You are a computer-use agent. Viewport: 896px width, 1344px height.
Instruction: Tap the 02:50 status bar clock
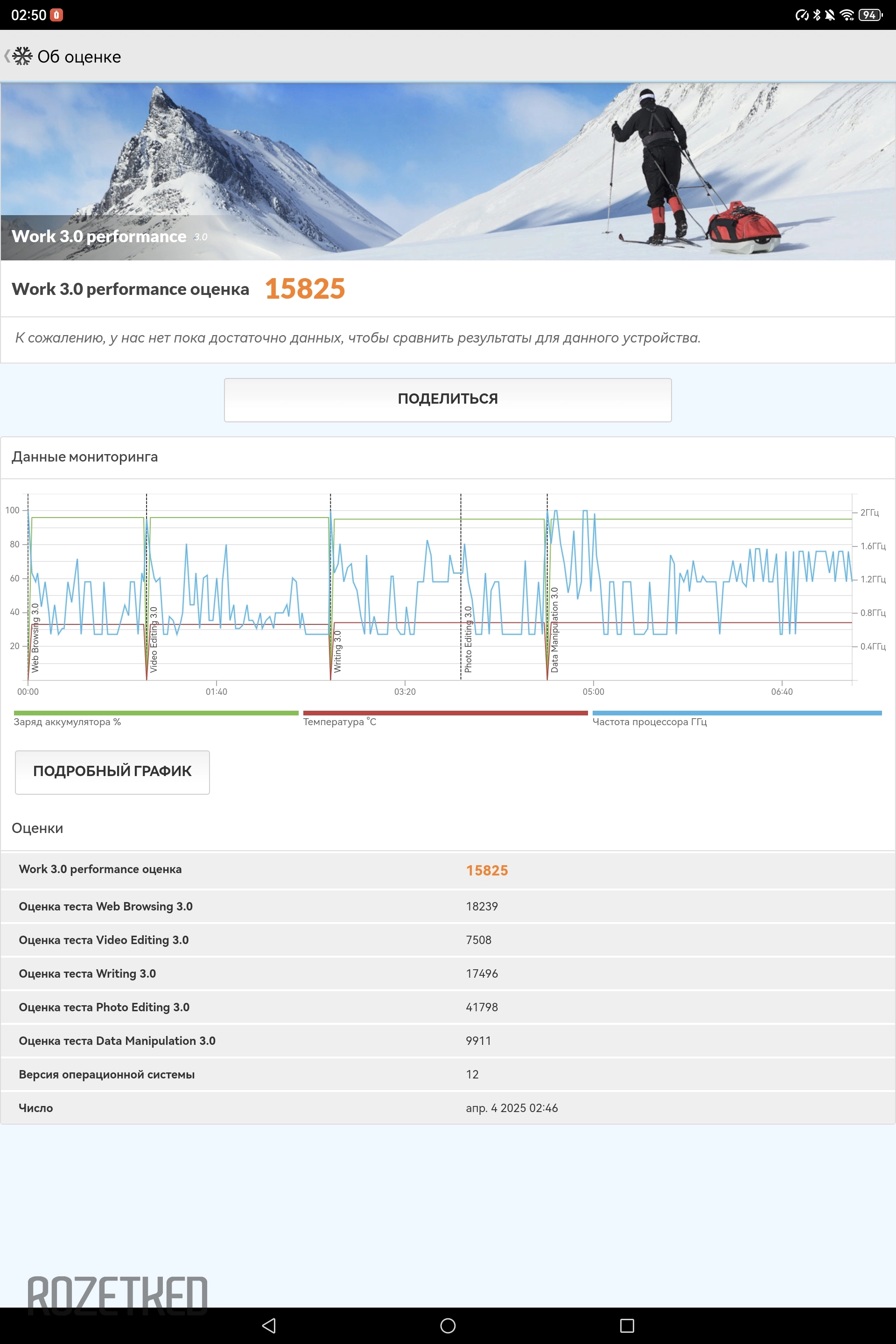(x=28, y=15)
